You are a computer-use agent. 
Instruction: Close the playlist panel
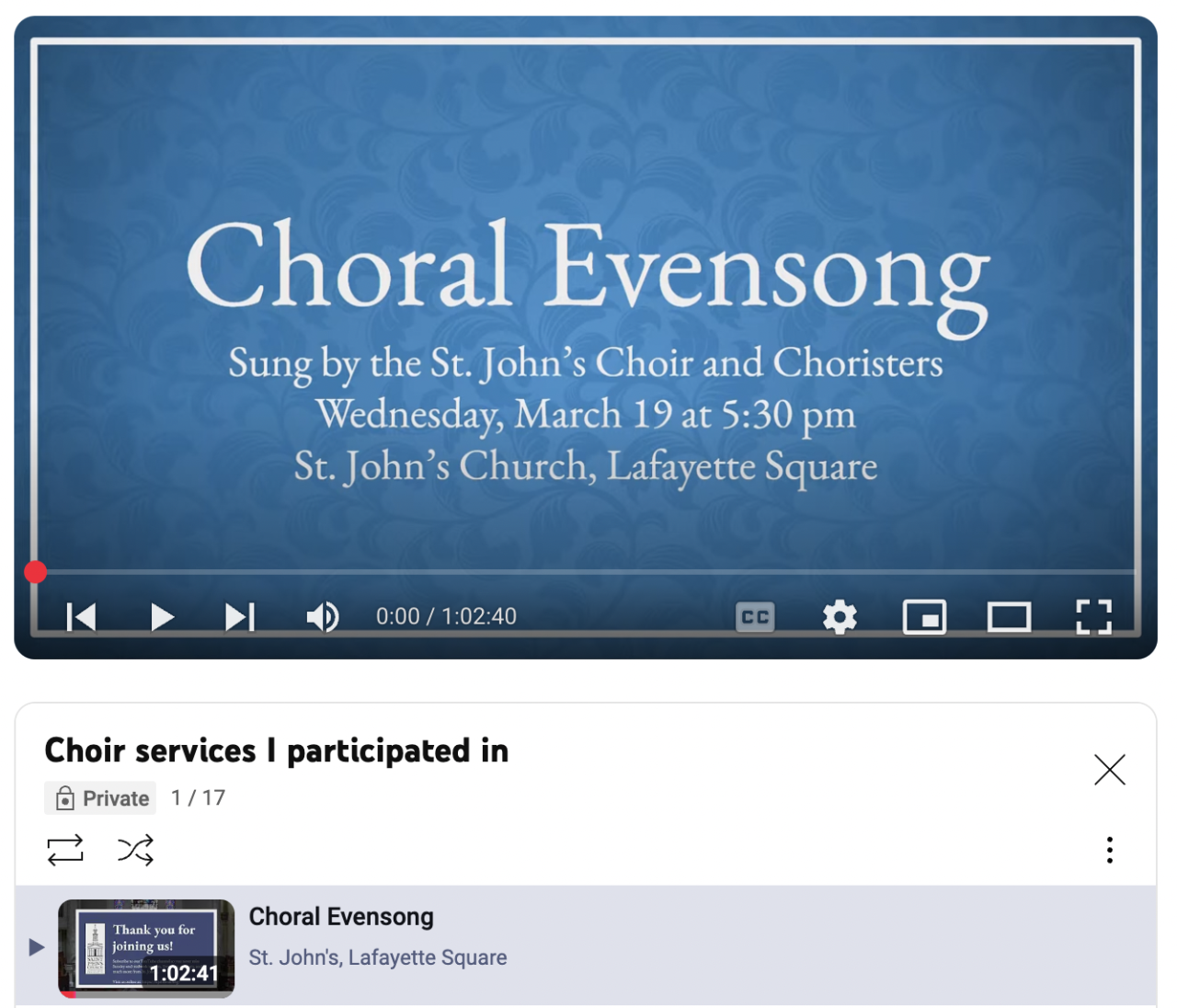[1110, 770]
